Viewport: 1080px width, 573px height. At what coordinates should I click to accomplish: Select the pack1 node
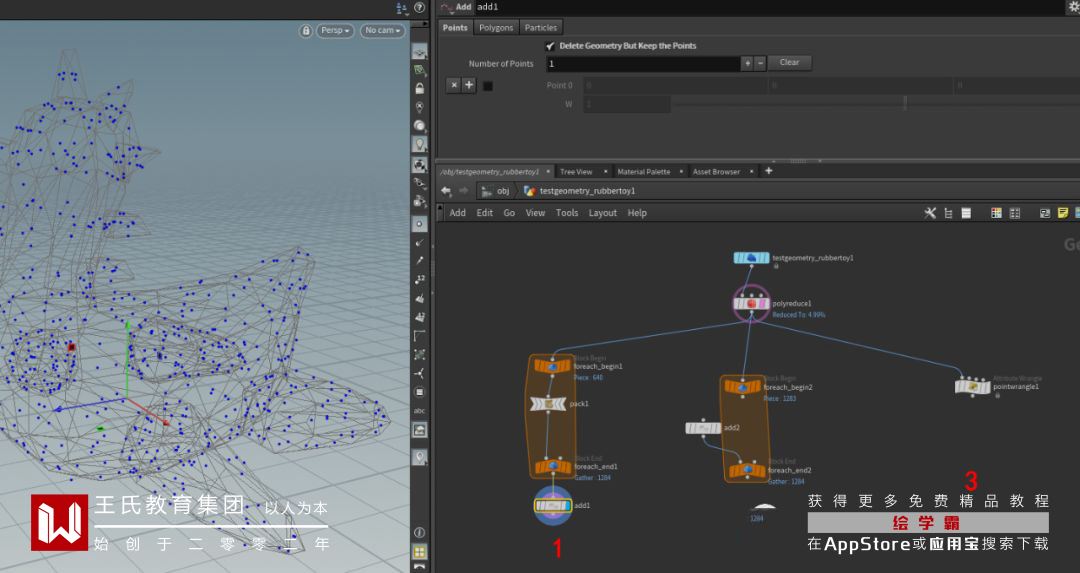pyautogui.click(x=547, y=403)
